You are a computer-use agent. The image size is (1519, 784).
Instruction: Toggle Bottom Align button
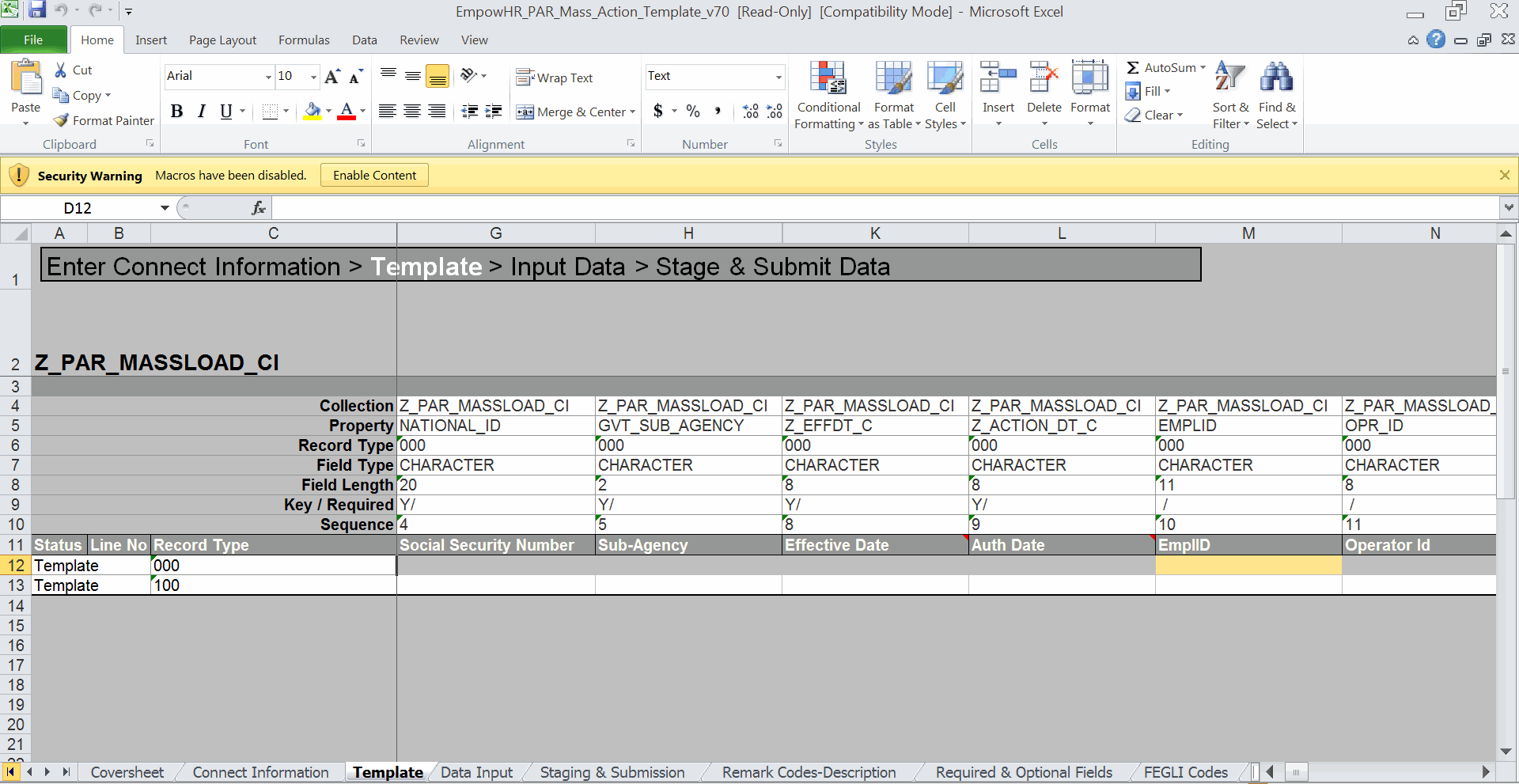[x=437, y=76]
